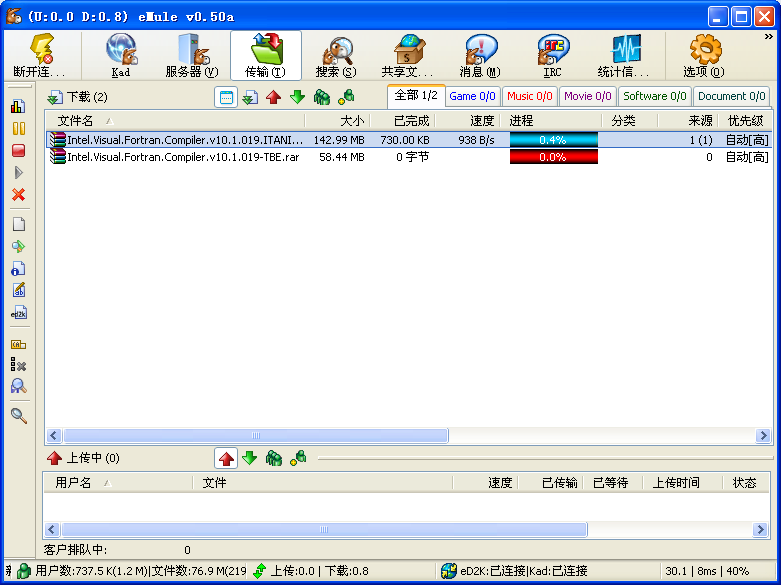Click the upload/download rate arrows in status bar

click(260, 571)
